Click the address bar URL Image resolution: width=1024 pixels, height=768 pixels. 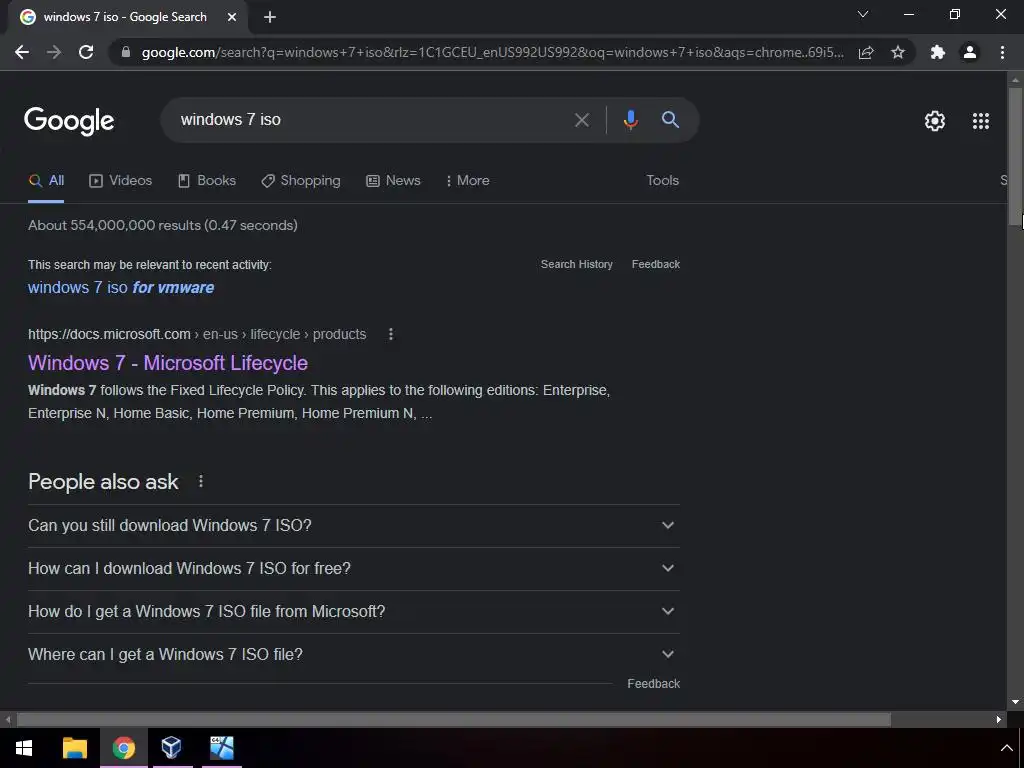[x=492, y=52]
